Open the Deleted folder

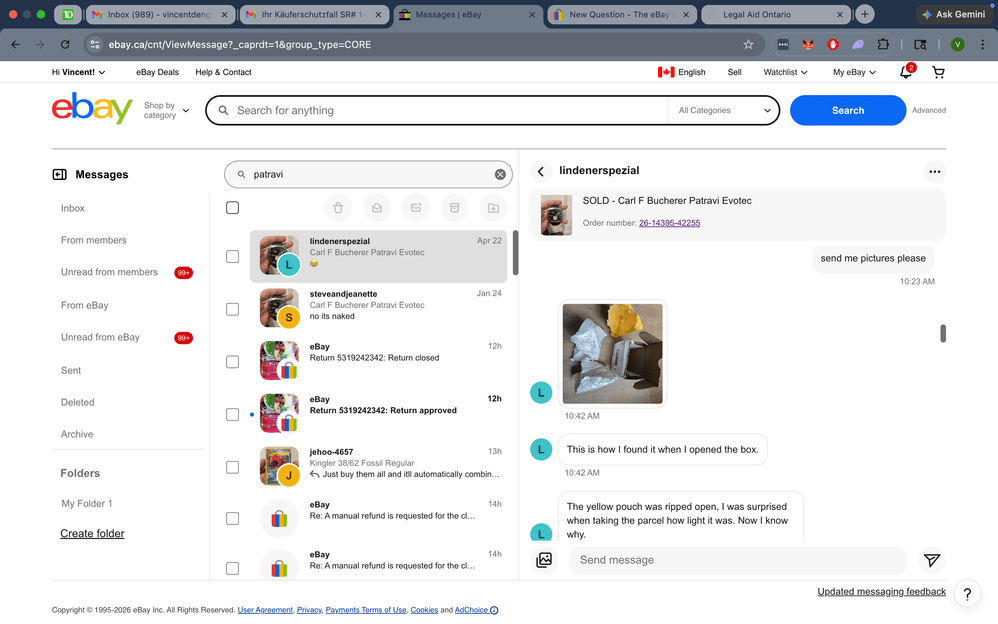[78, 402]
